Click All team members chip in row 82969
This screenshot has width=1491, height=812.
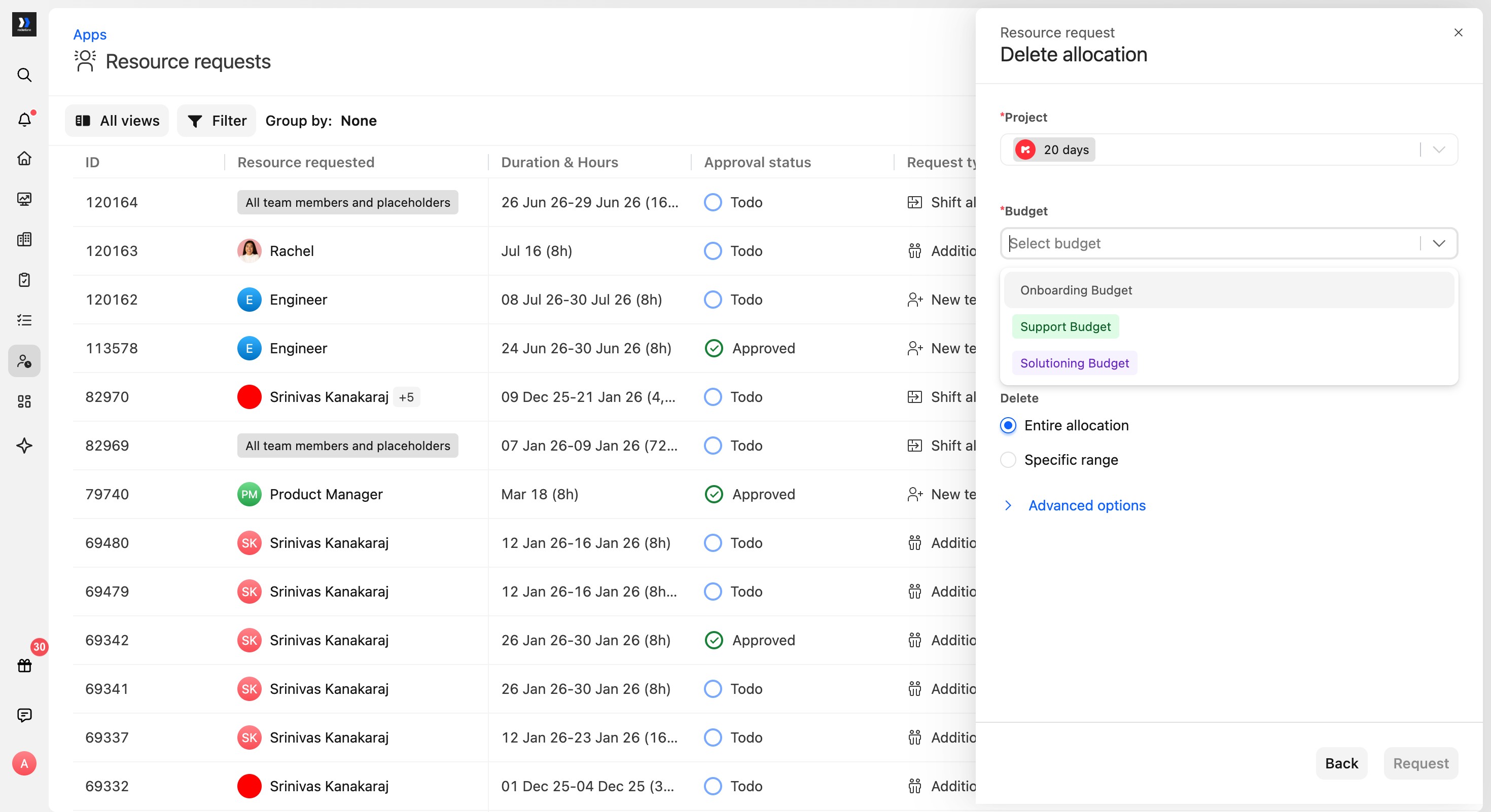click(347, 446)
